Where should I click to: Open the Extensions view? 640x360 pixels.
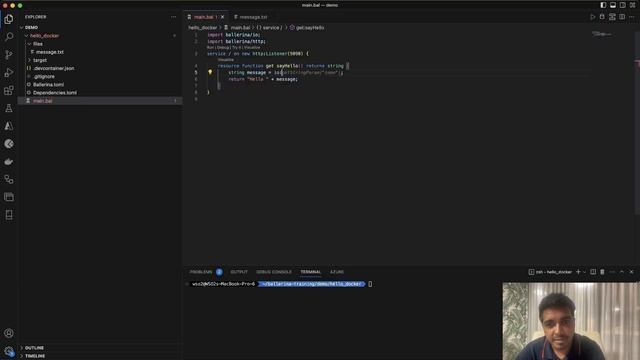point(9,90)
